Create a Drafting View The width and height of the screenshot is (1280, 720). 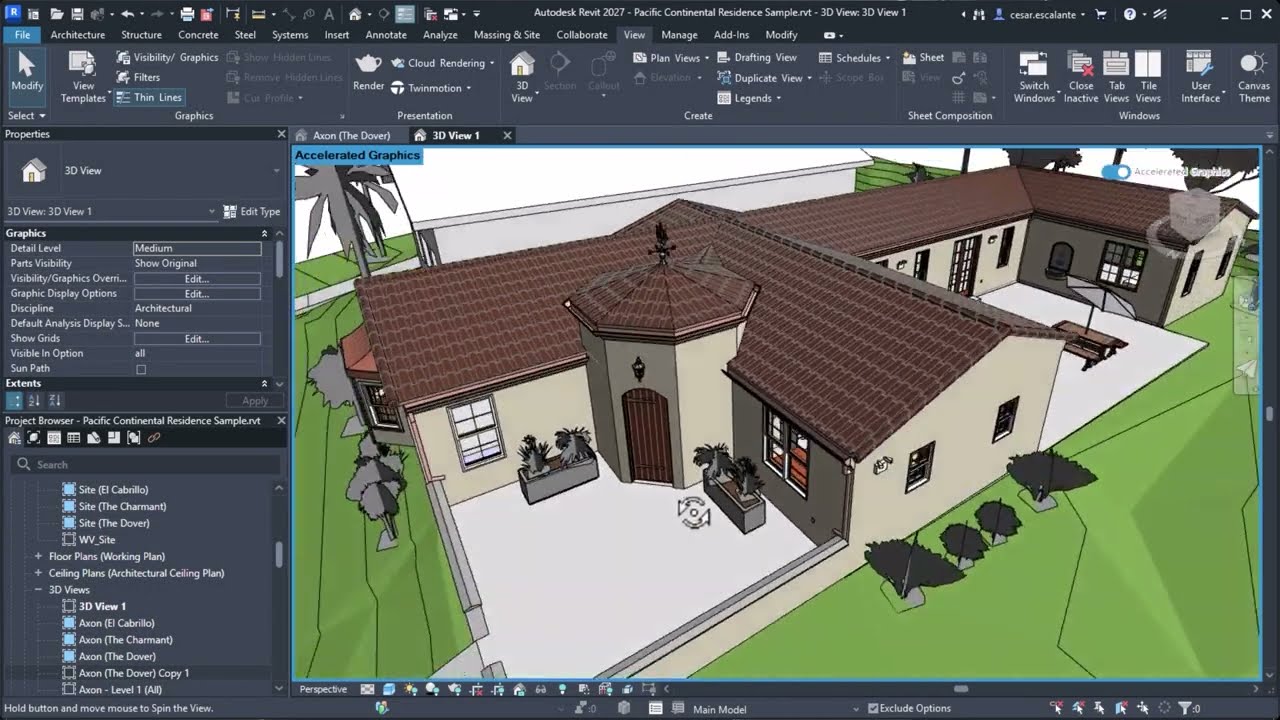pyautogui.click(x=757, y=58)
